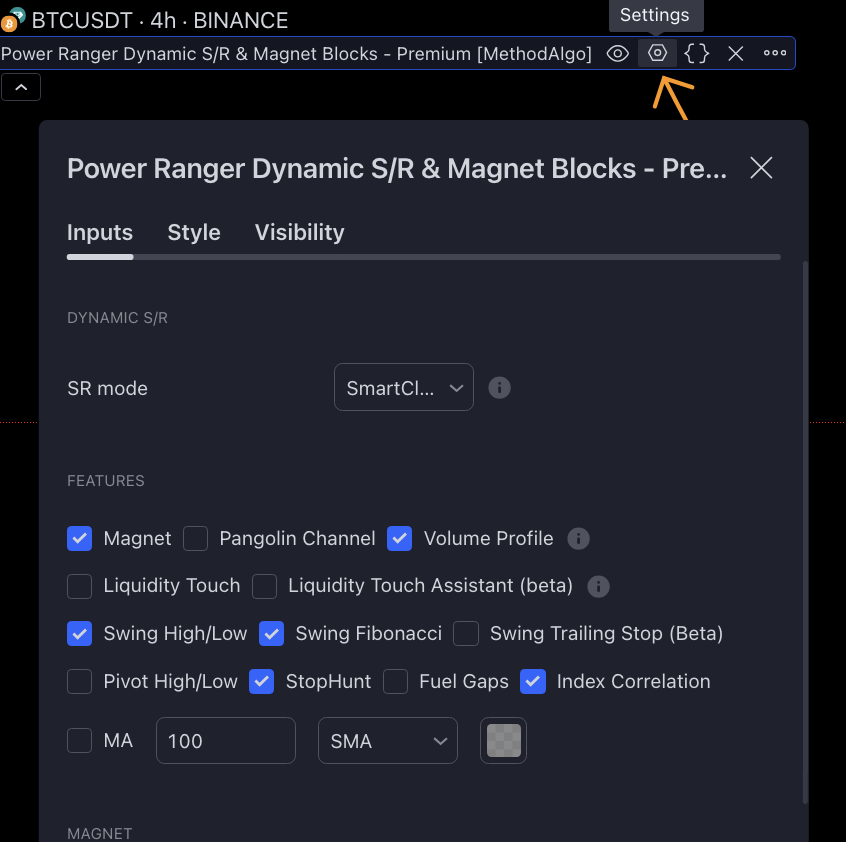The width and height of the screenshot is (846, 842).
Task: Switch to the Visibility tab
Action: click(299, 232)
